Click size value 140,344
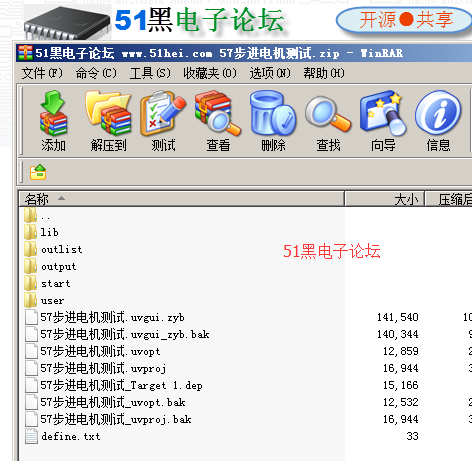The image size is (472, 461). [x=397, y=334]
